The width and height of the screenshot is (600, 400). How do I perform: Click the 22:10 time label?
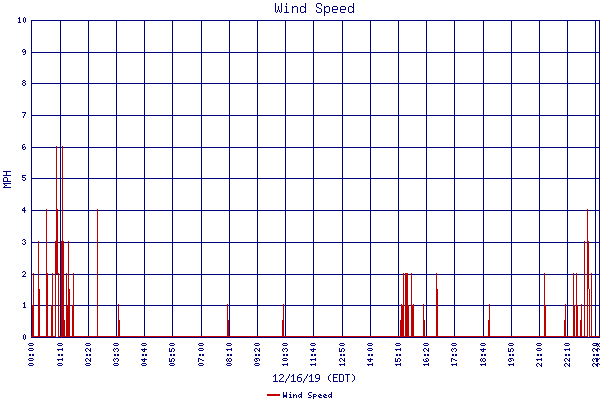point(567,354)
